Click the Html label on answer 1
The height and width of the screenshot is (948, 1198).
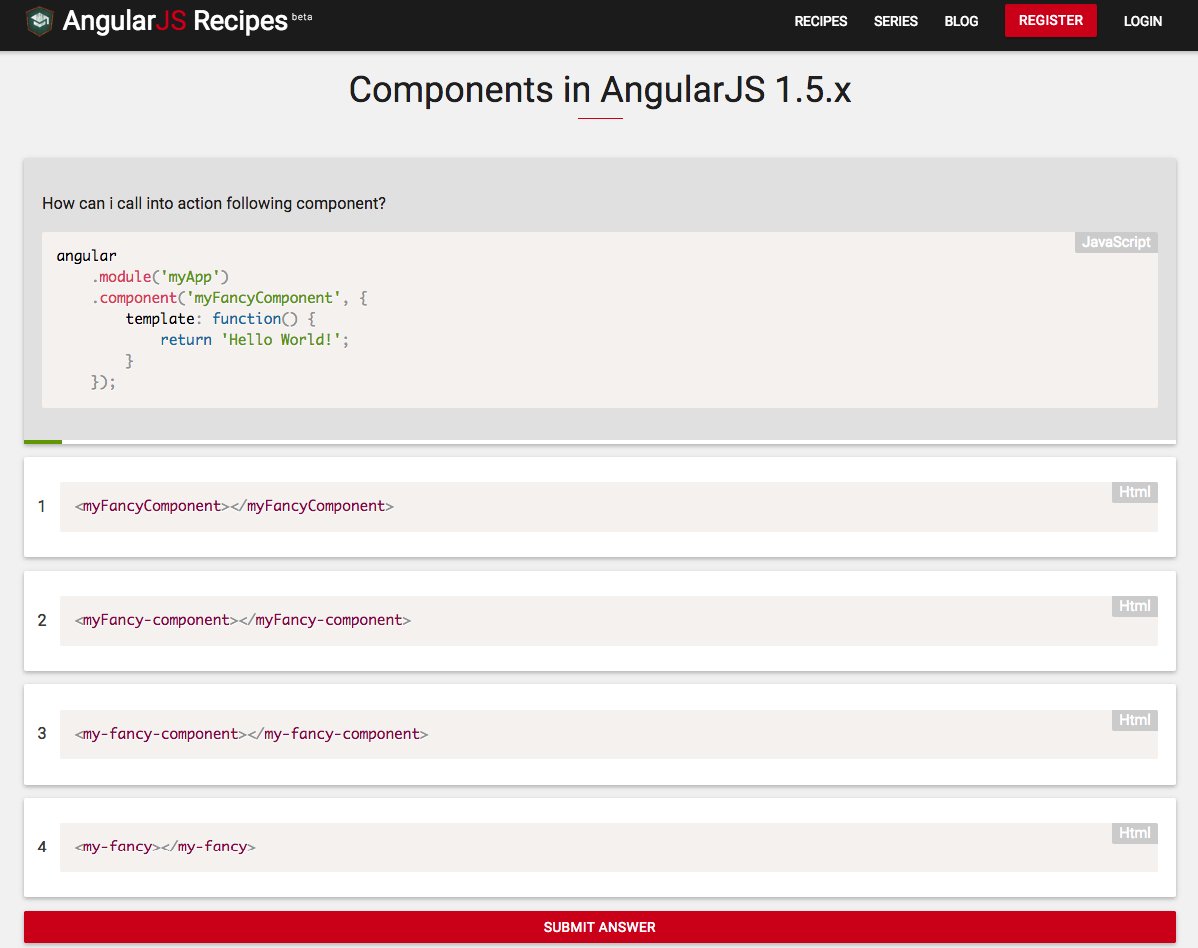[1135, 492]
